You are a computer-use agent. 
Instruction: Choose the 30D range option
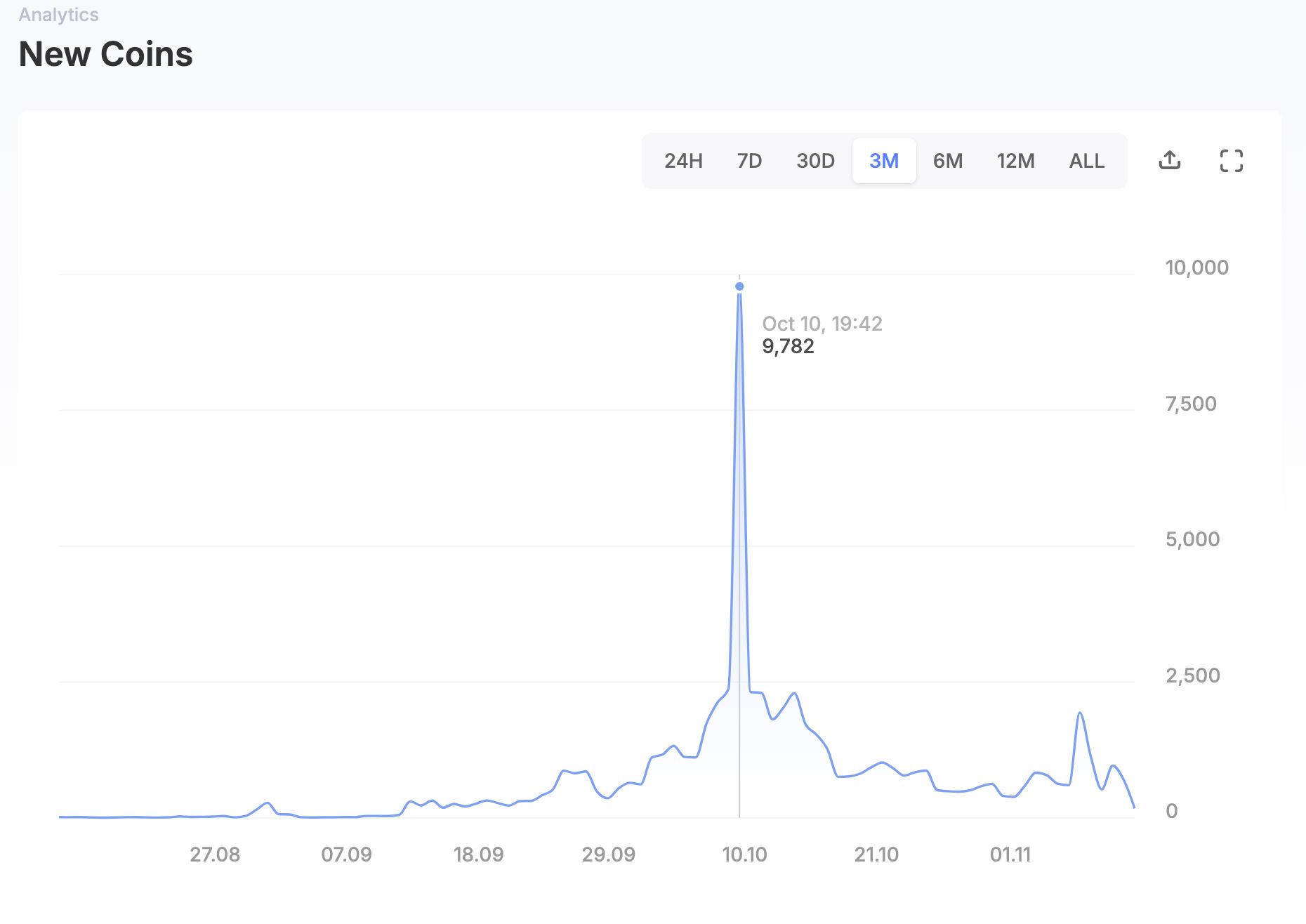coord(815,161)
